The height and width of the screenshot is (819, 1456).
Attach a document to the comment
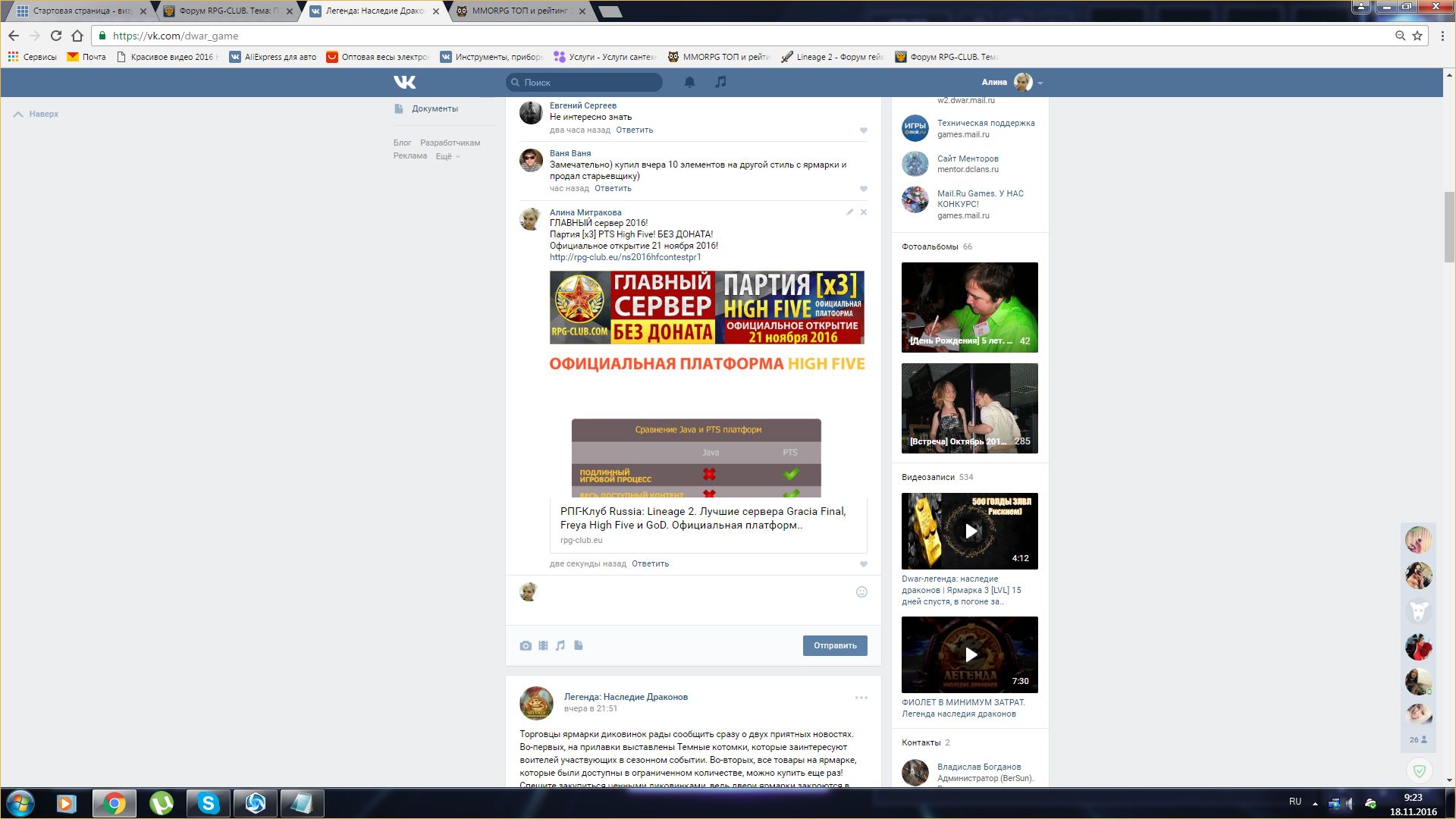pos(579,645)
